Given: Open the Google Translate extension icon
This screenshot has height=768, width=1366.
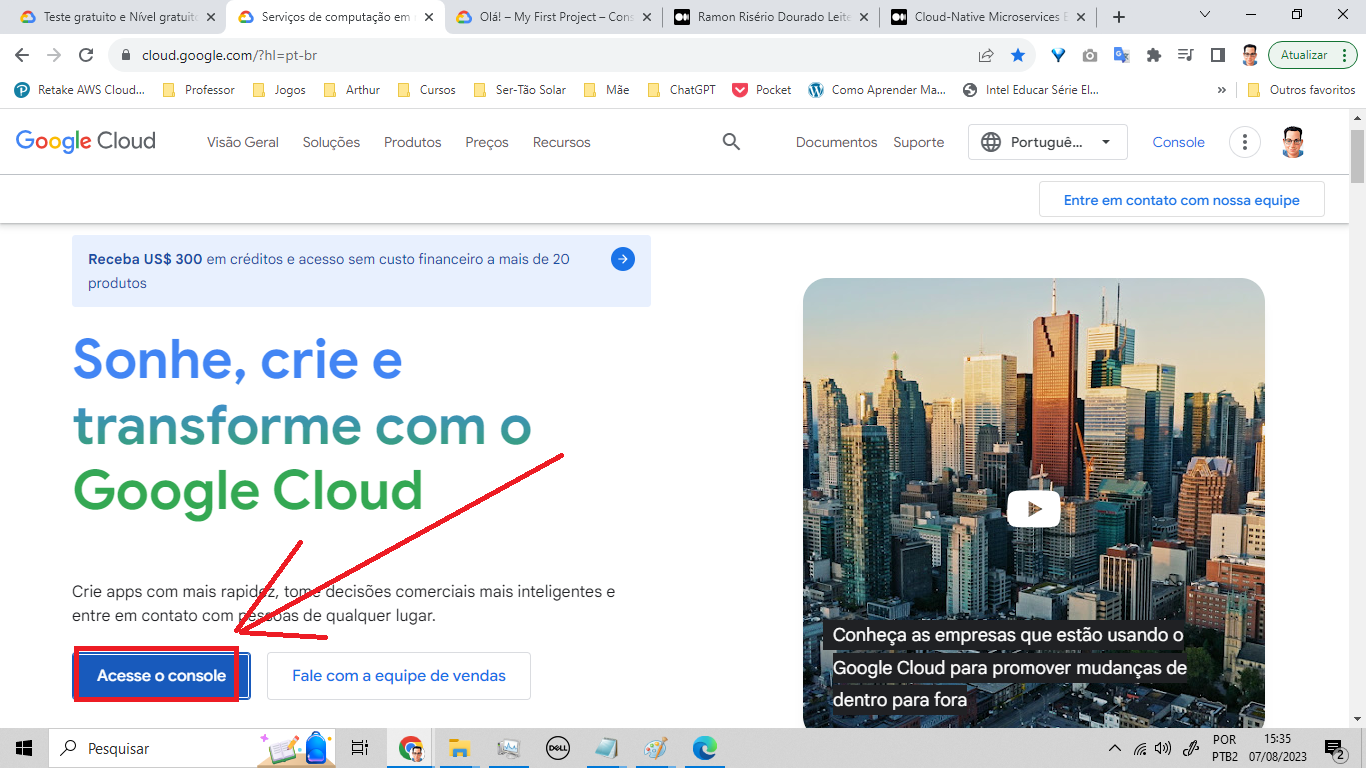Looking at the screenshot, I should click(x=1122, y=55).
